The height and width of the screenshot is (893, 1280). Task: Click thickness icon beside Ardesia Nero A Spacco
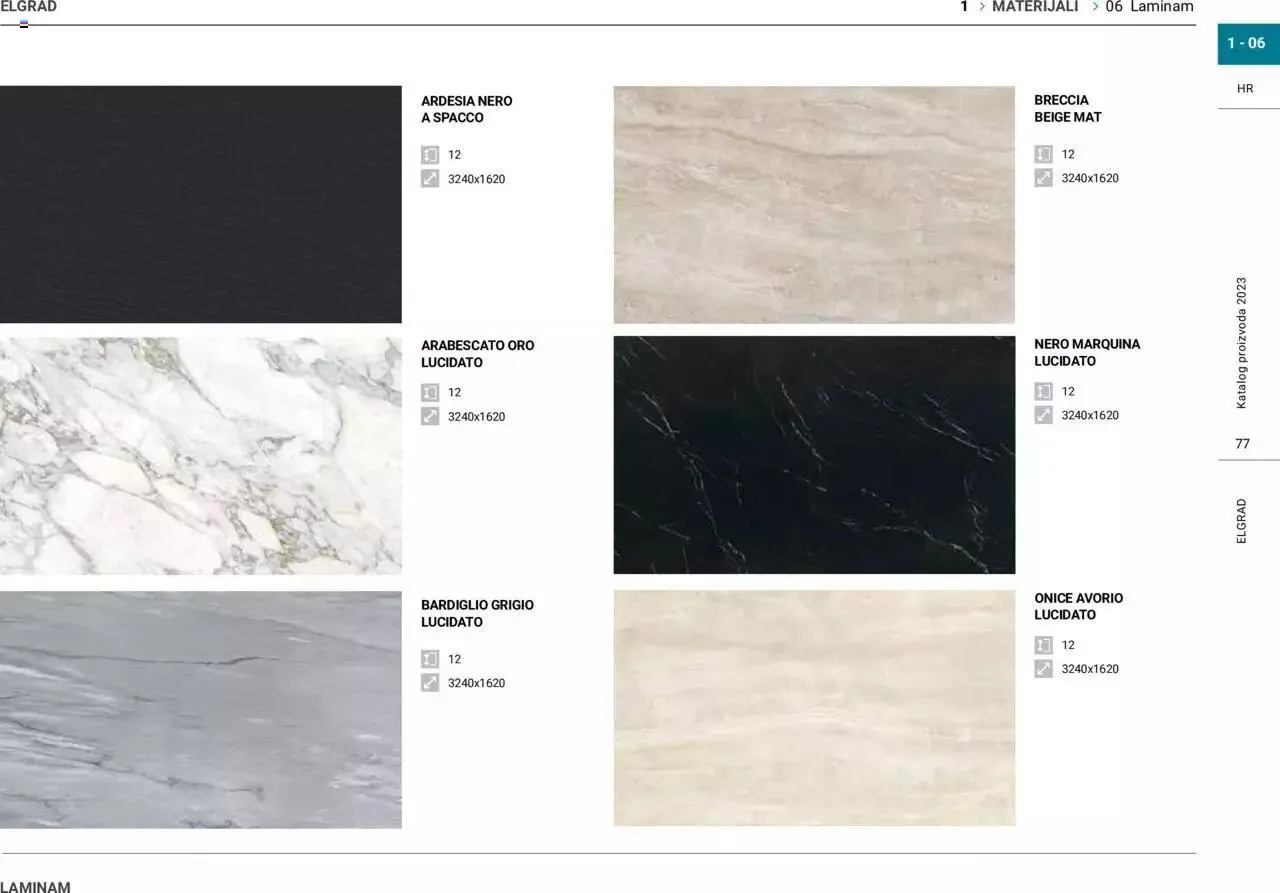(430, 155)
